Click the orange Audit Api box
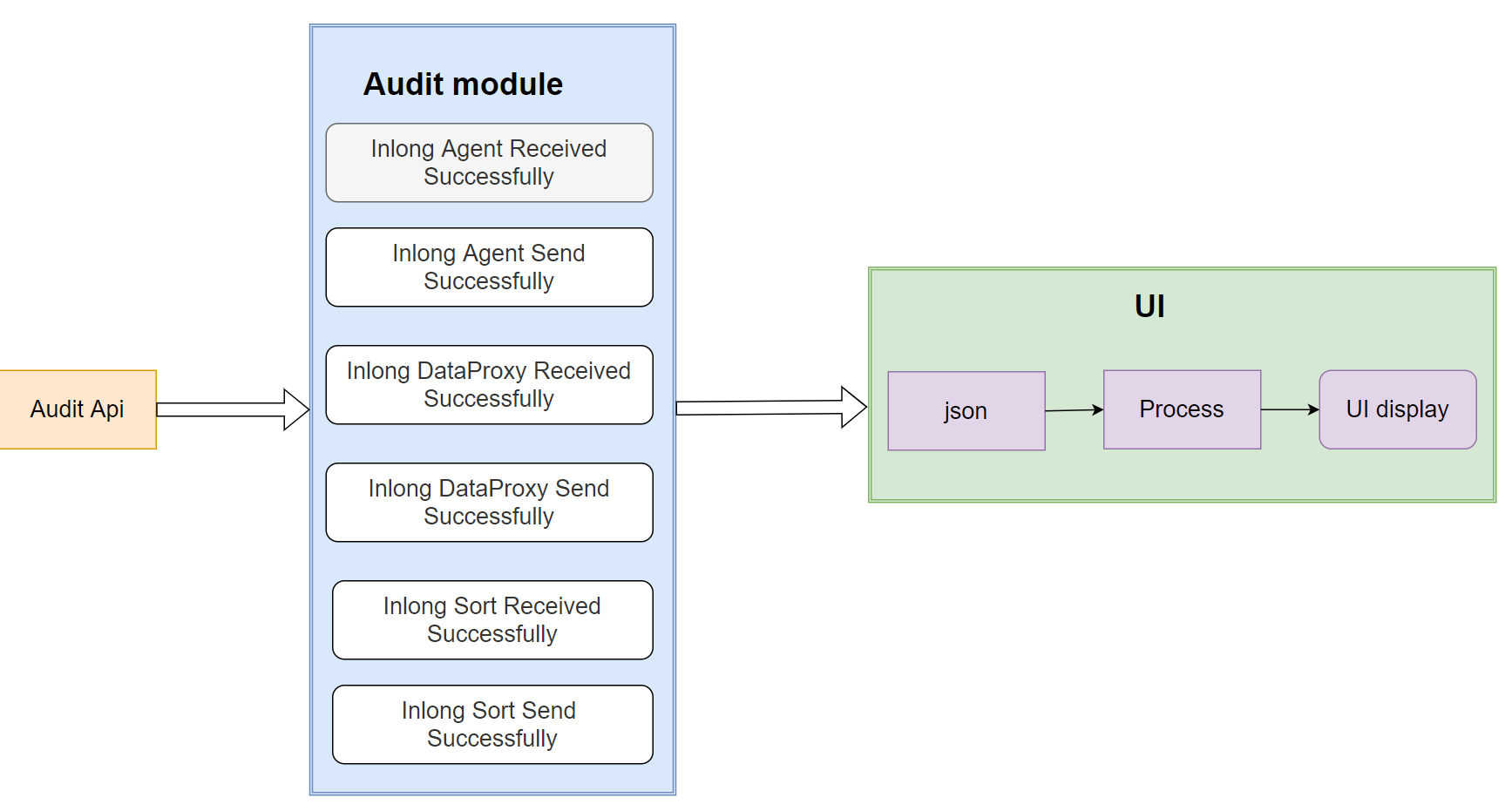Screen dimensions: 1512x811 click(x=78, y=409)
